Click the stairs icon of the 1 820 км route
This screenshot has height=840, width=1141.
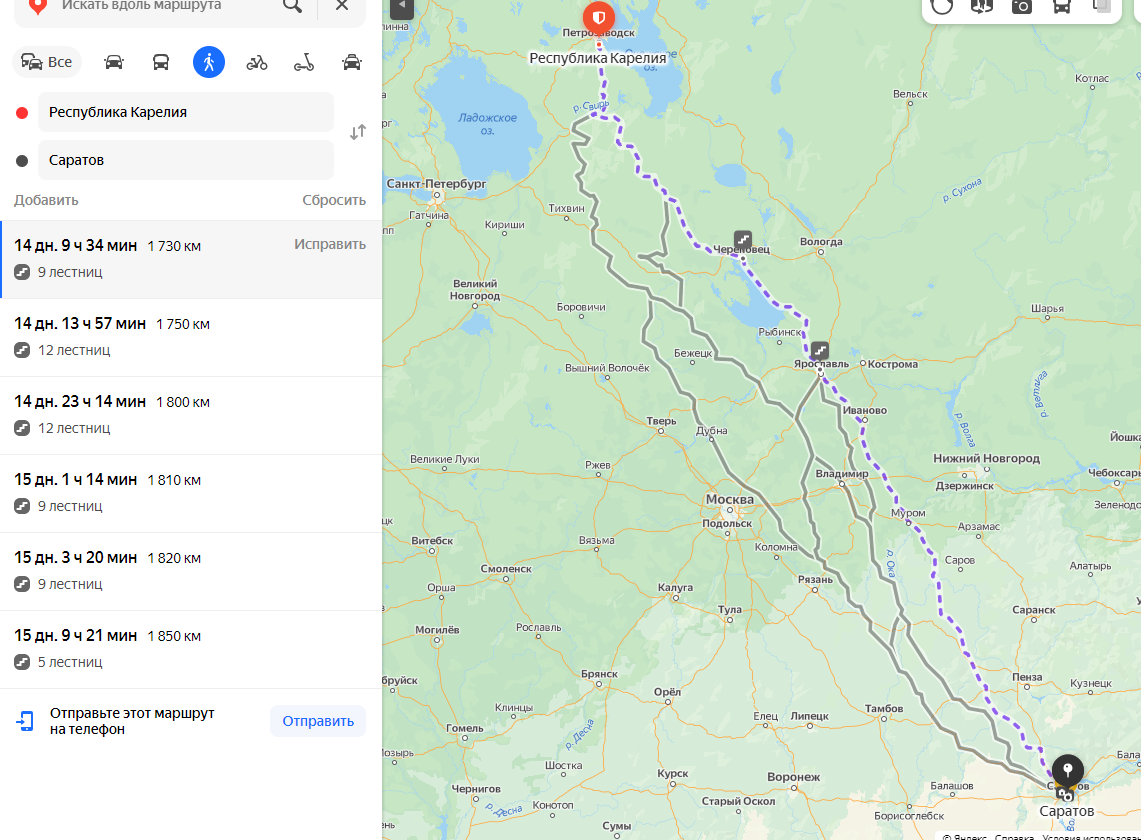(x=22, y=584)
